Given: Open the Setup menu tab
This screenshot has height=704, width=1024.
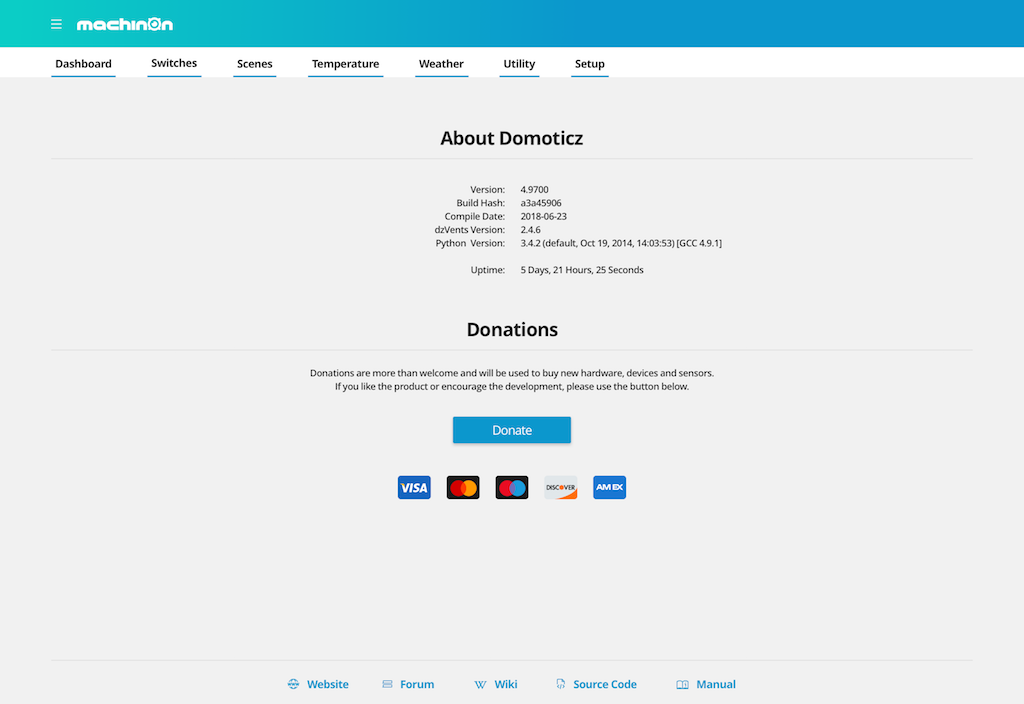Looking at the screenshot, I should coord(590,64).
